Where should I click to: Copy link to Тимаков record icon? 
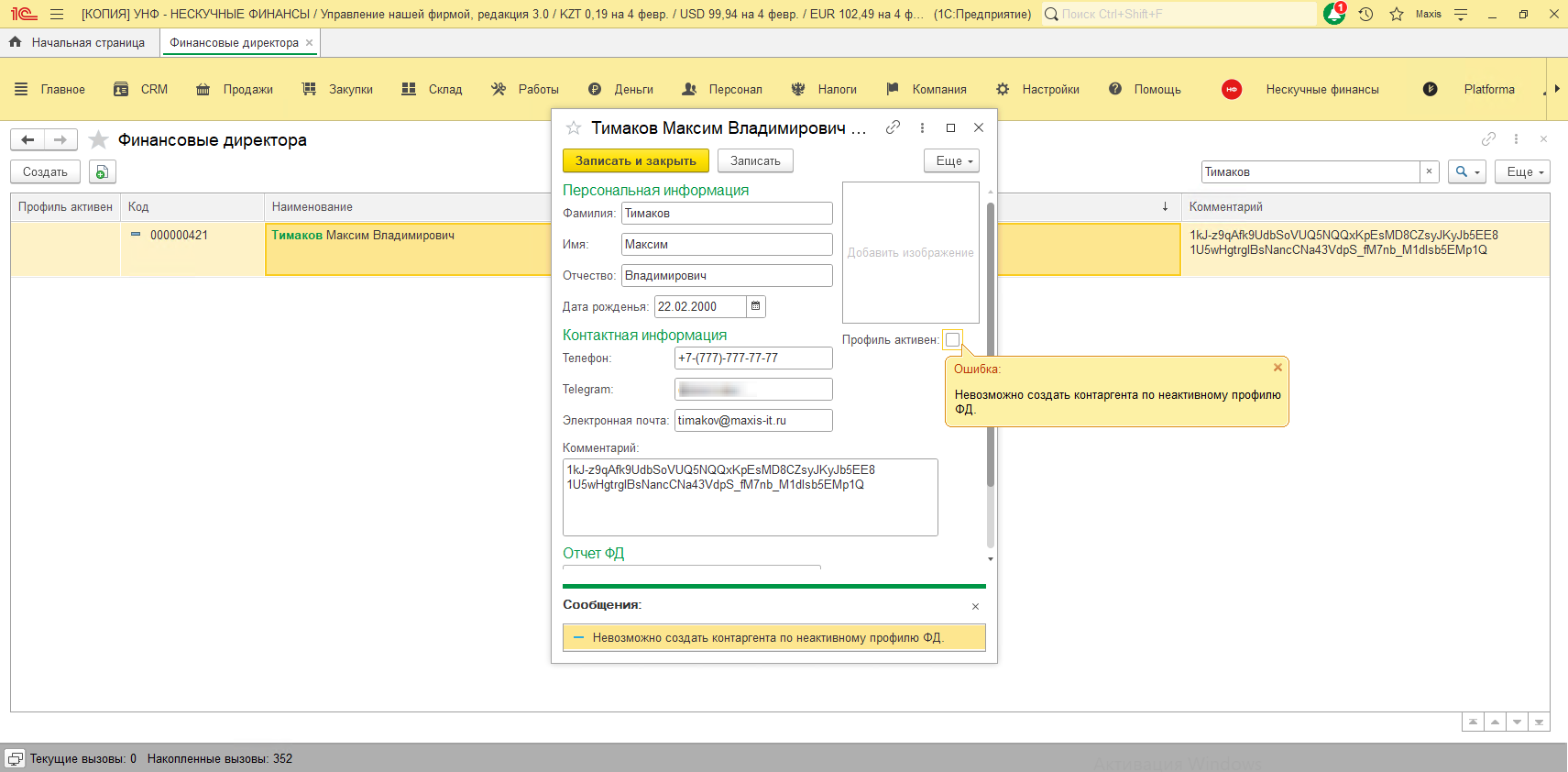pyautogui.click(x=893, y=127)
